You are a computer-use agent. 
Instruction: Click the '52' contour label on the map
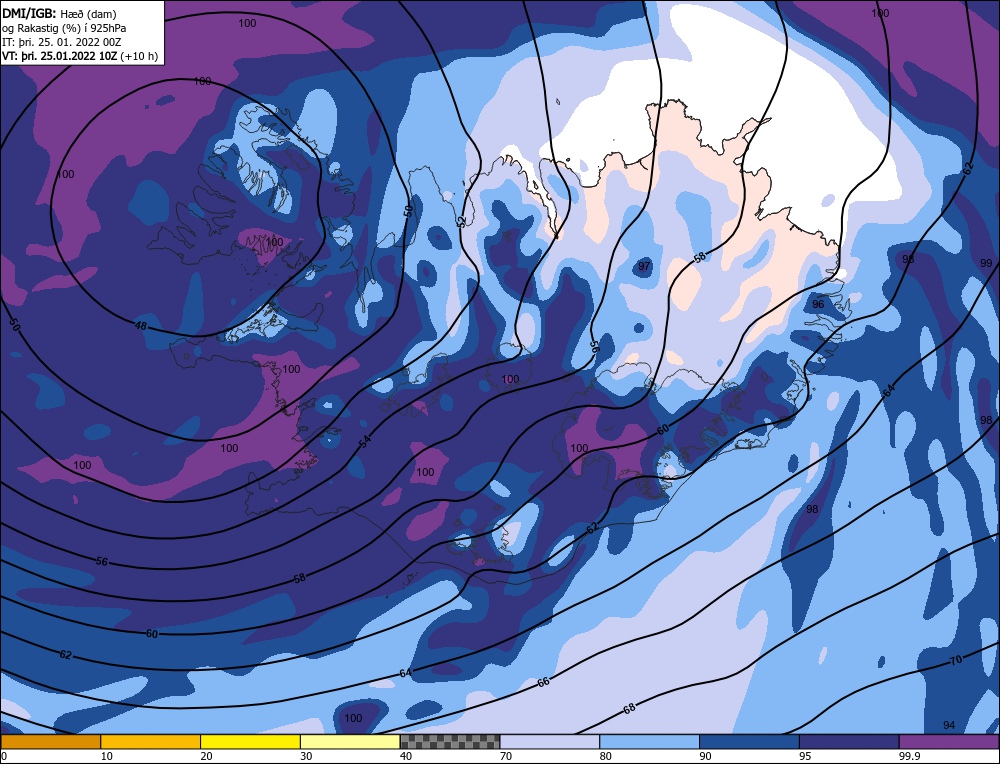click(x=461, y=221)
